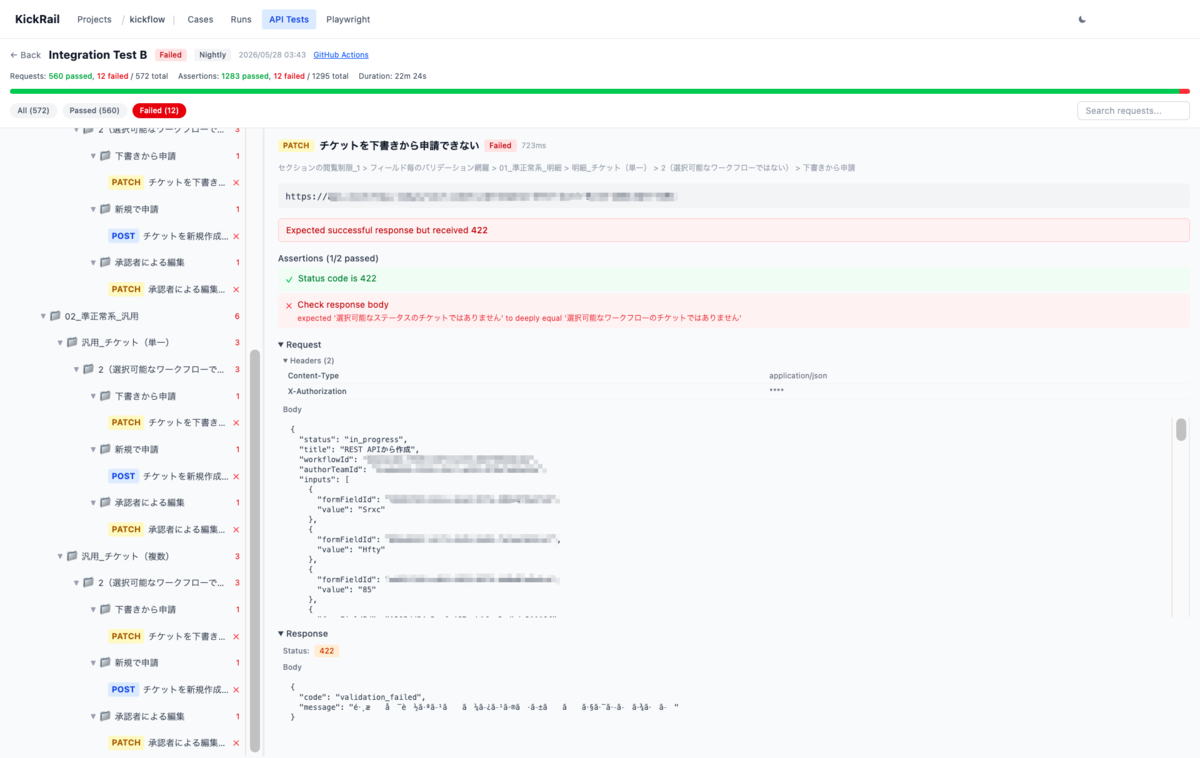1200x758 pixels.
Task: Click the 'Duration: 22m 24s' text
Action: pyautogui.click(x=393, y=76)
